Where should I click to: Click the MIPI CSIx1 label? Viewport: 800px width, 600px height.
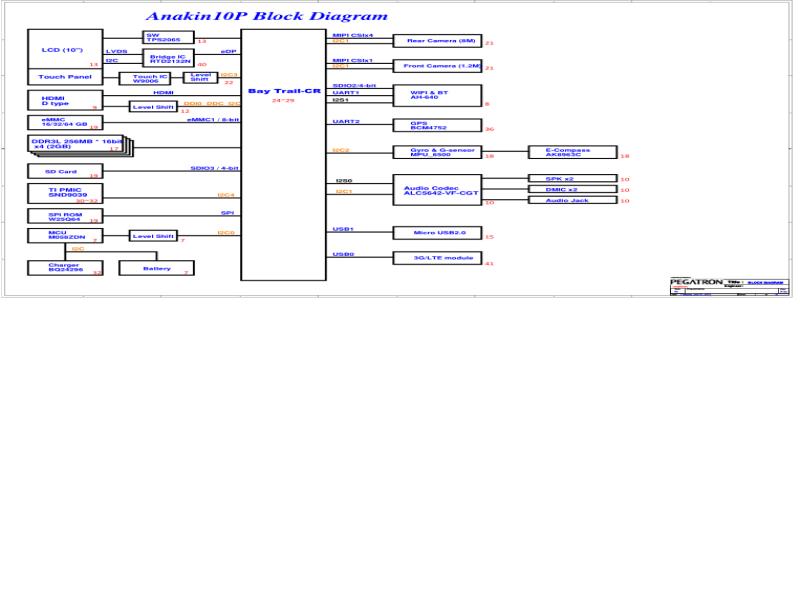tap(353, 60)
